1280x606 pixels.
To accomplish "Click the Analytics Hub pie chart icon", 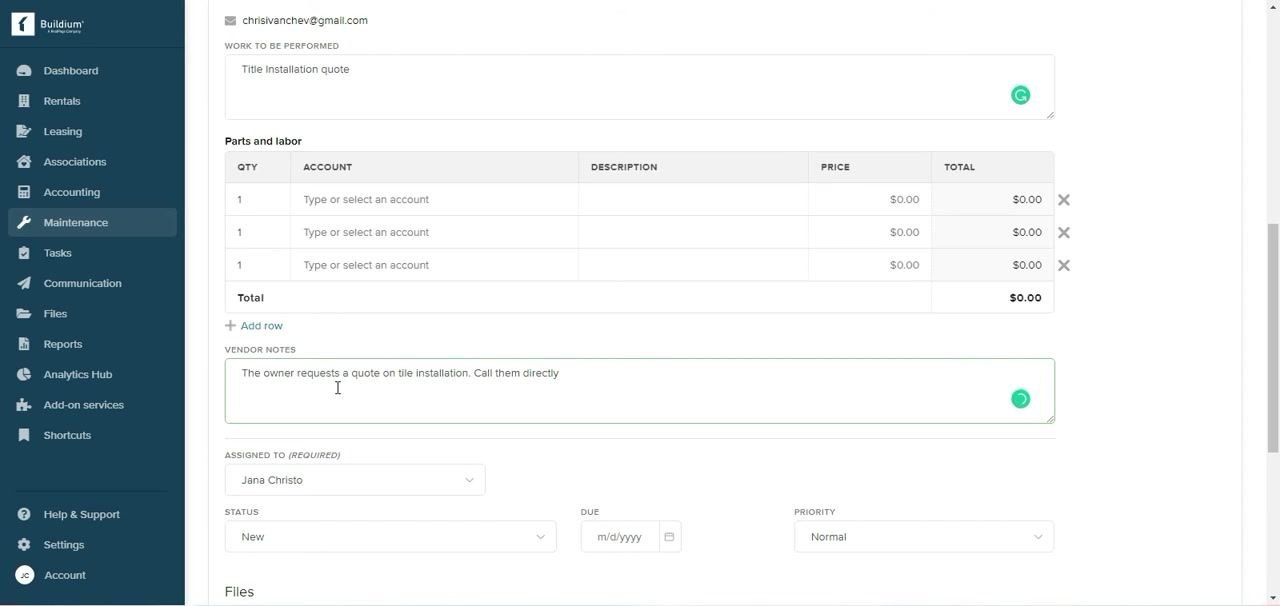I will coord(24,374).
